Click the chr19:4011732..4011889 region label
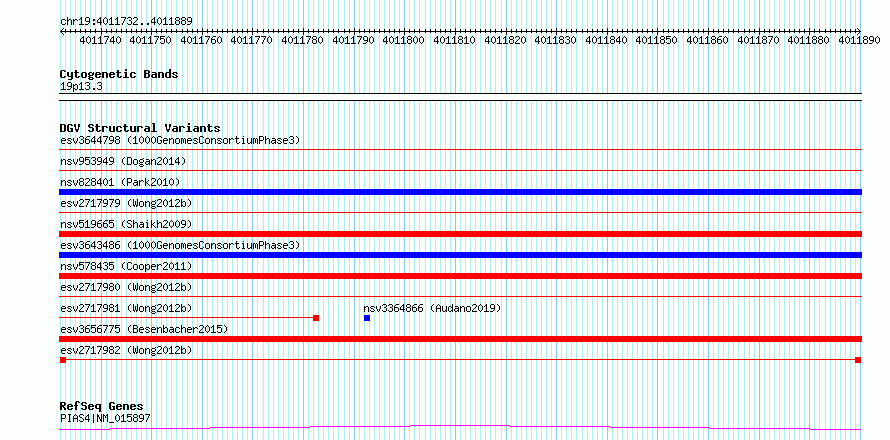Screen dimensions: 890x440 click(126, 21)
